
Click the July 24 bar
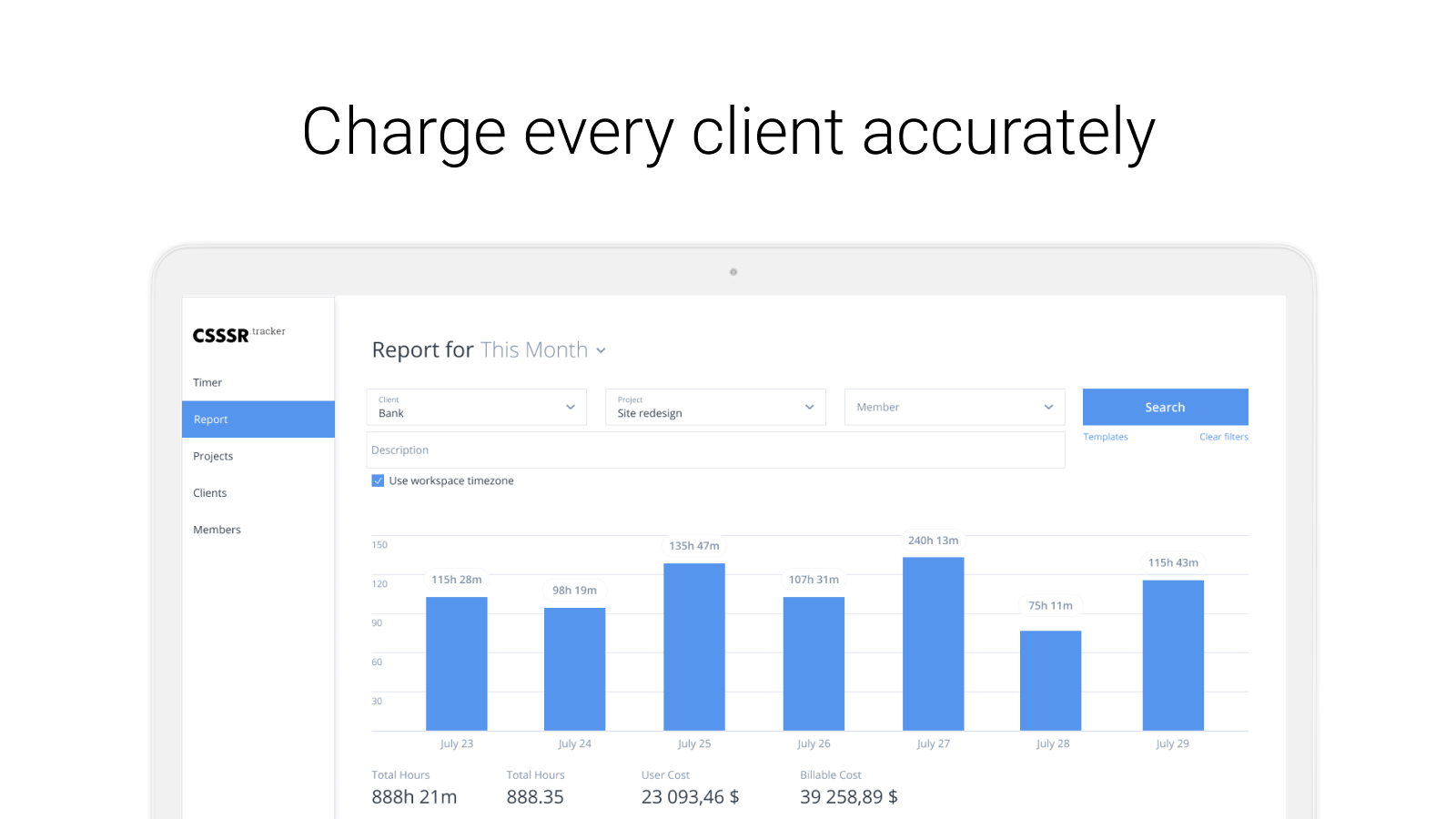click(575, 669)
